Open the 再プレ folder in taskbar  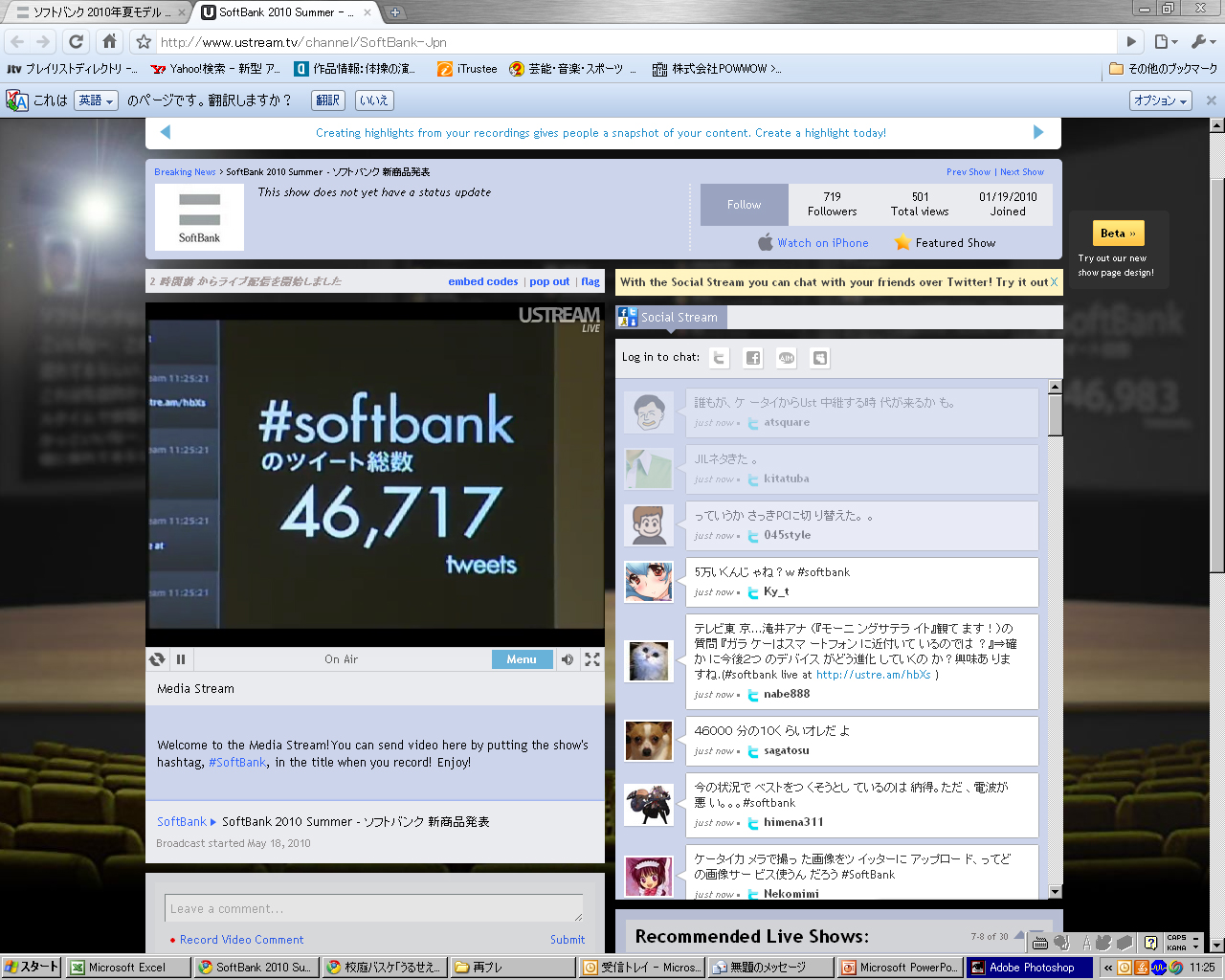[512, 968]
